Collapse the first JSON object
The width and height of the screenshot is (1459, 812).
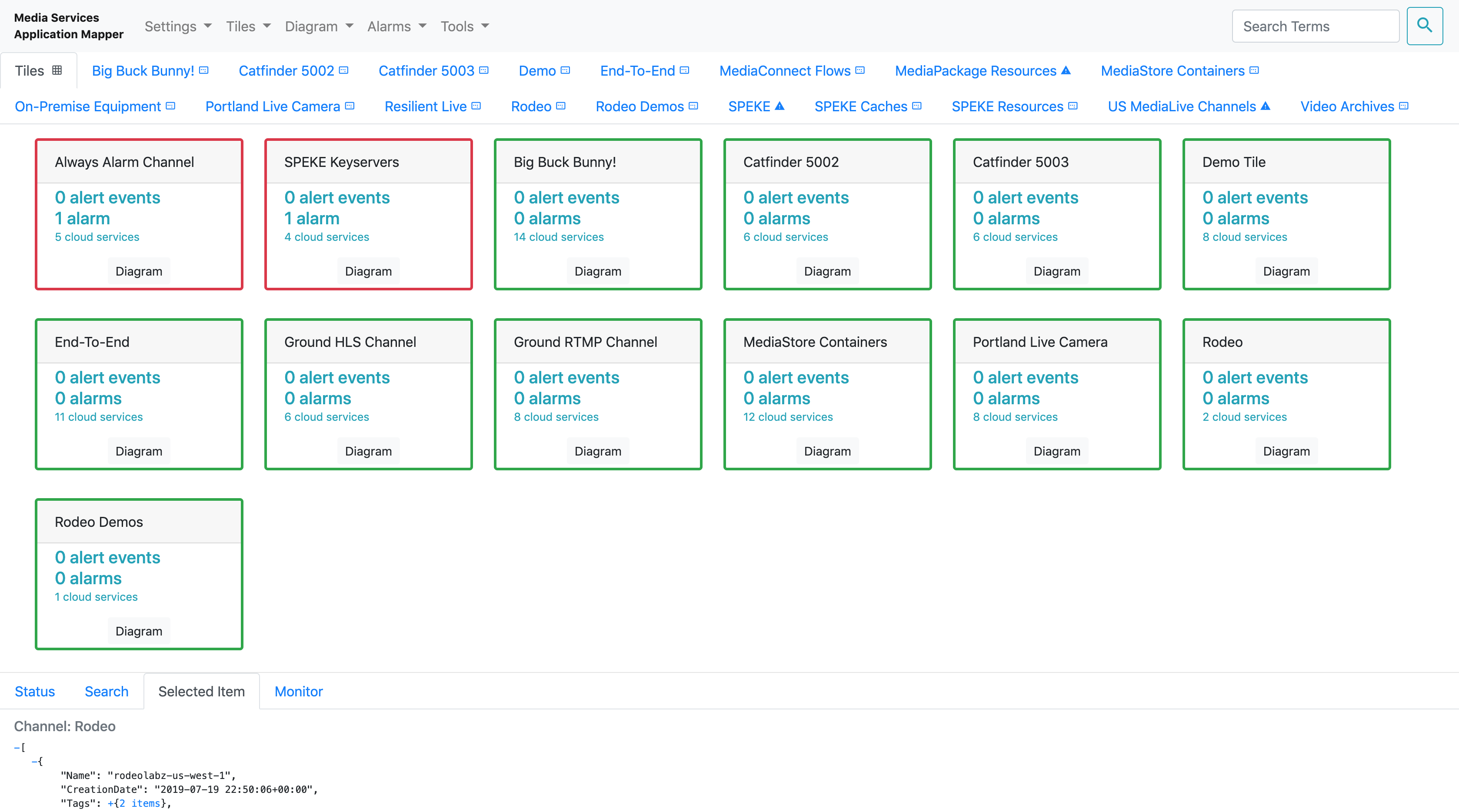[34, 762]
